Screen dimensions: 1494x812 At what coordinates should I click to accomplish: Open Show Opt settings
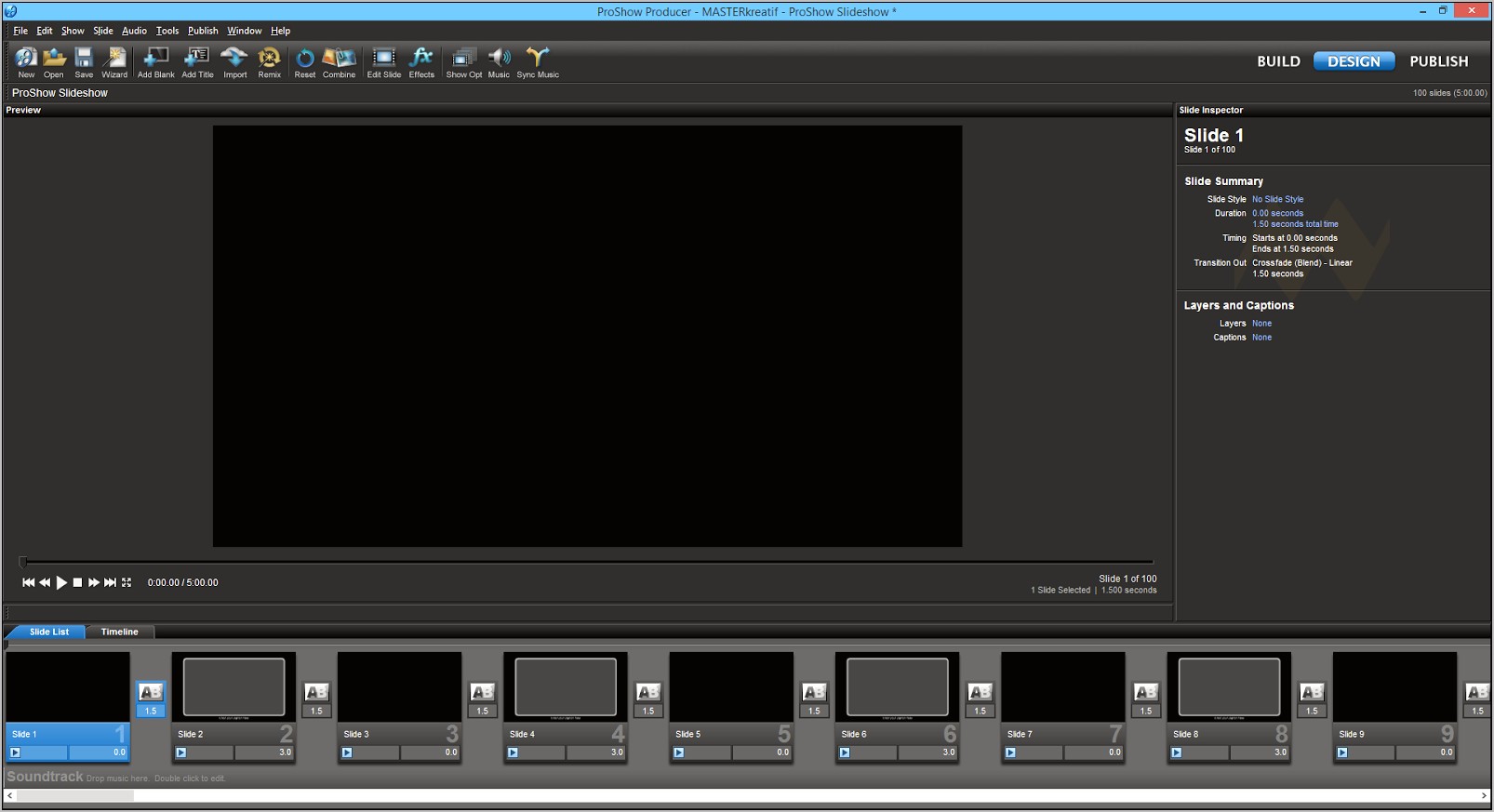[464, 62]
